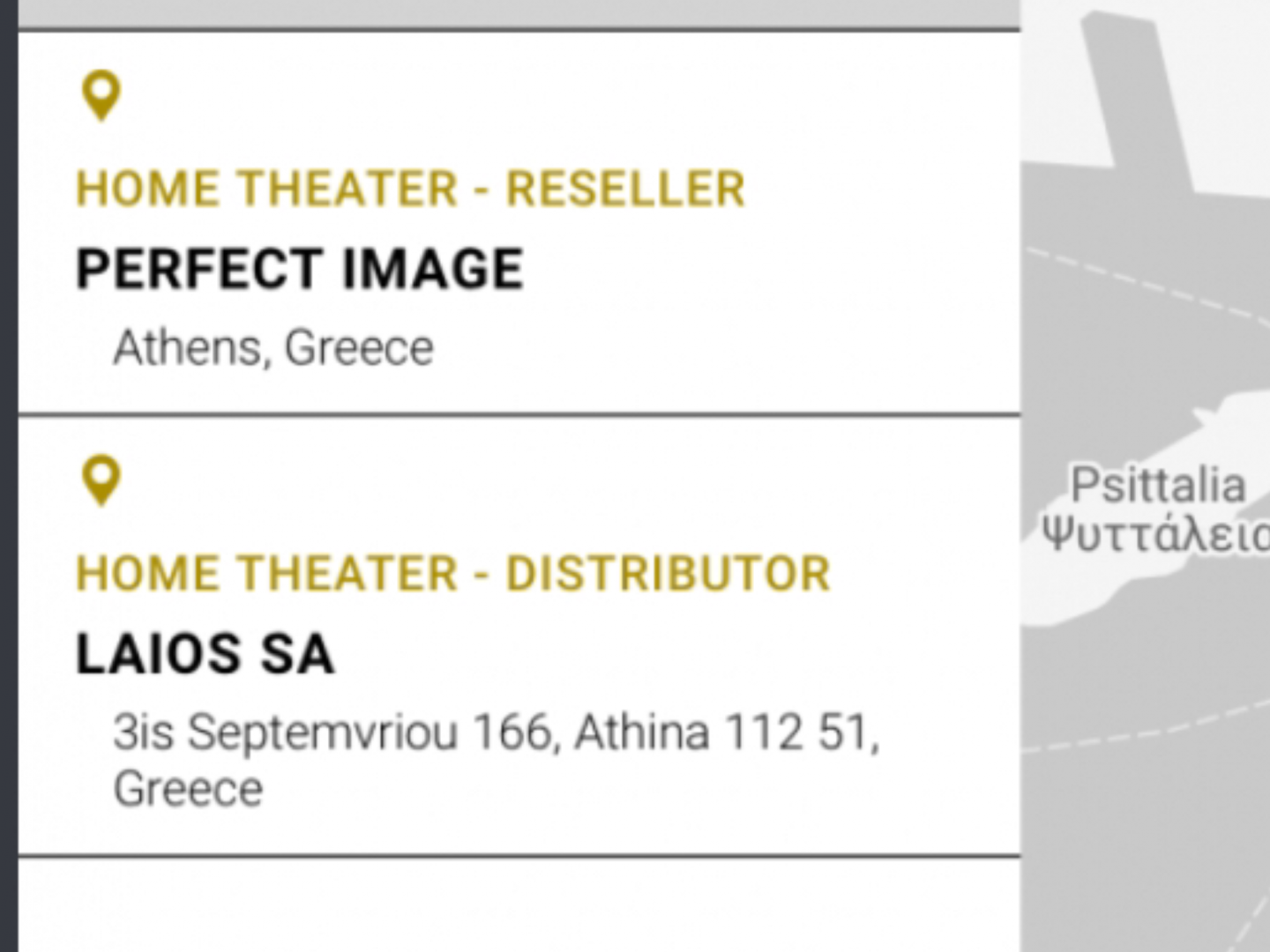1270x952 pixels.
Task: Click the dark sidebar strip on left edge
Action: tap(8, 476)
